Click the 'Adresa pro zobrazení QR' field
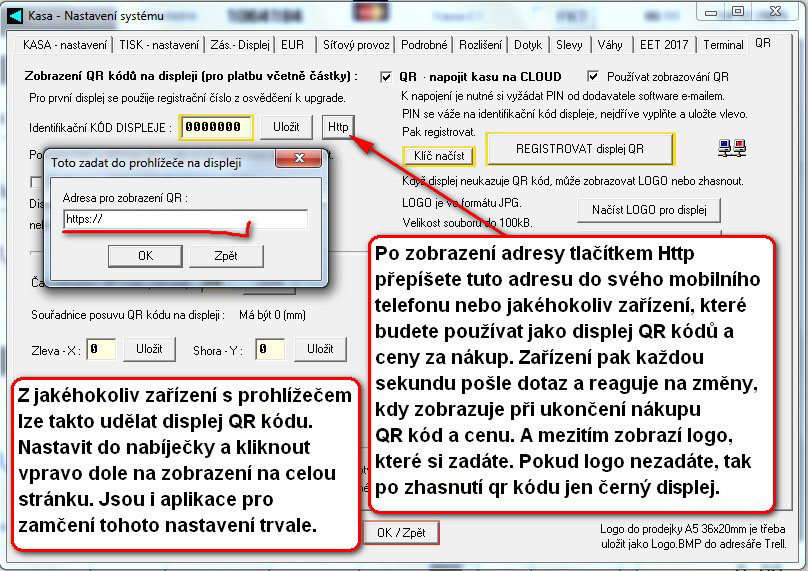 [x=183, y=219]
